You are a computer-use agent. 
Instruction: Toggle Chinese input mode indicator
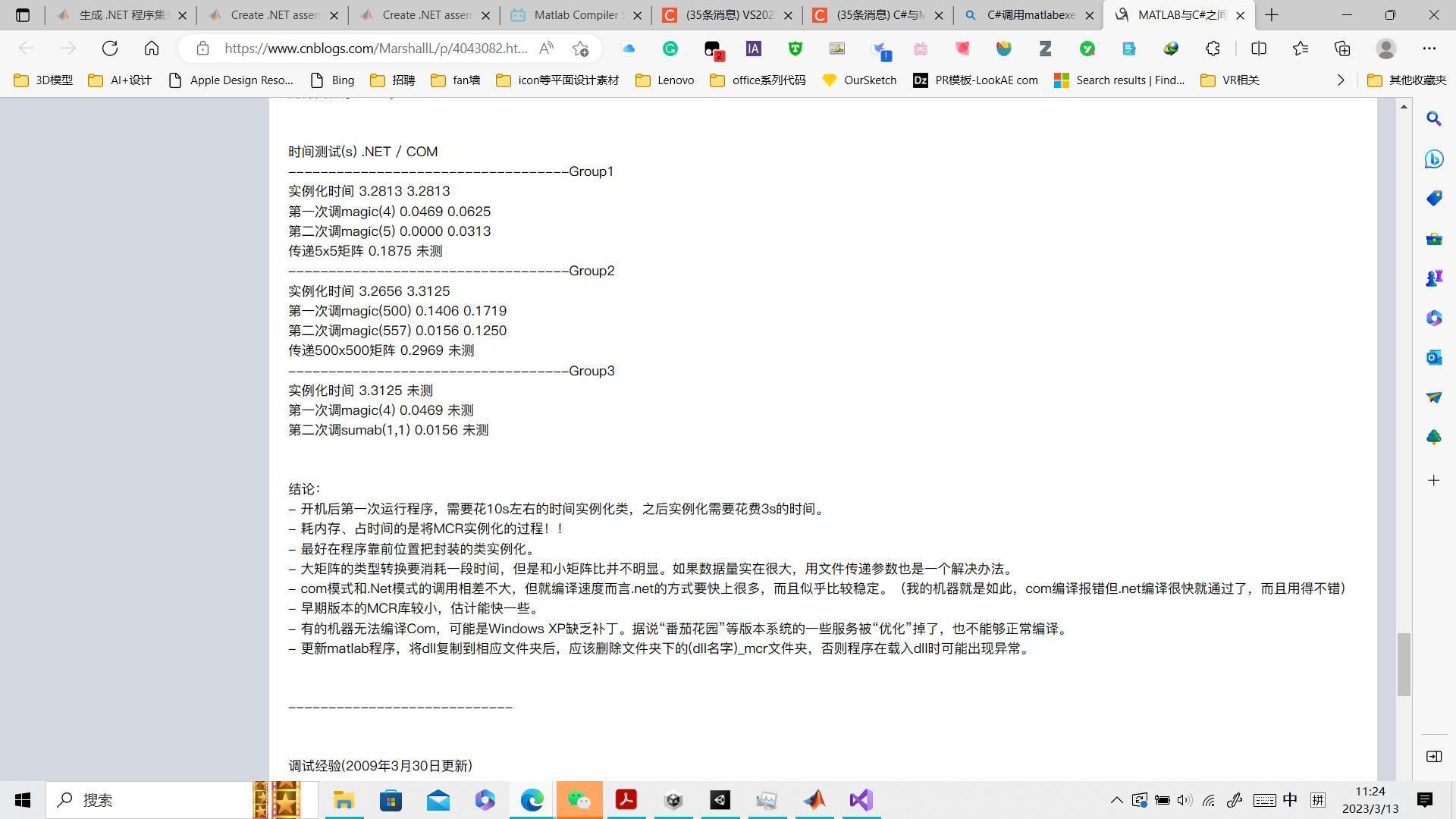(x=1290, y=800)
